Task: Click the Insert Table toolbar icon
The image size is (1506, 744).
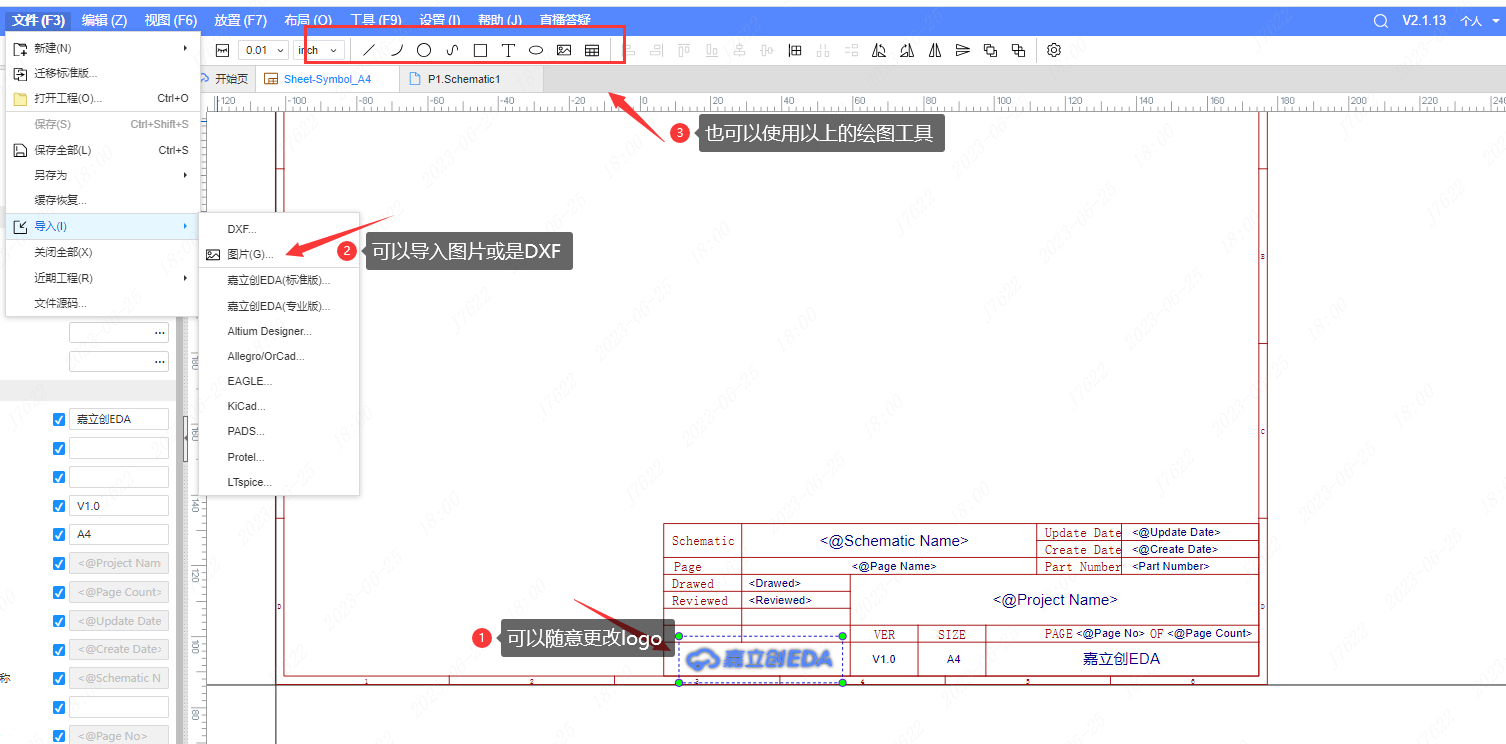Action: pos(592,50)
